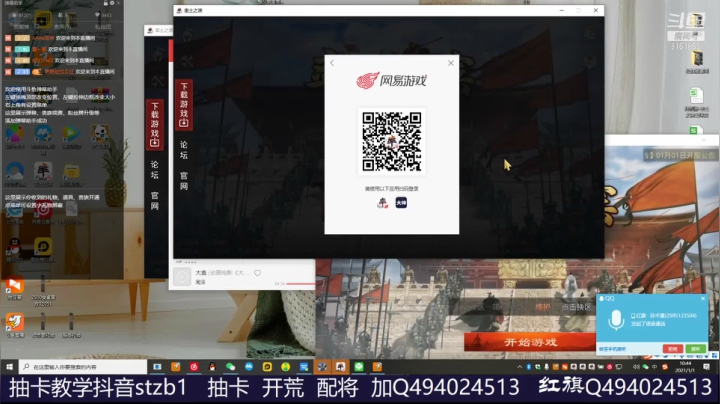Click the Bluetooth tray icon
The image size is (720, 404).
tap(529, 367)
